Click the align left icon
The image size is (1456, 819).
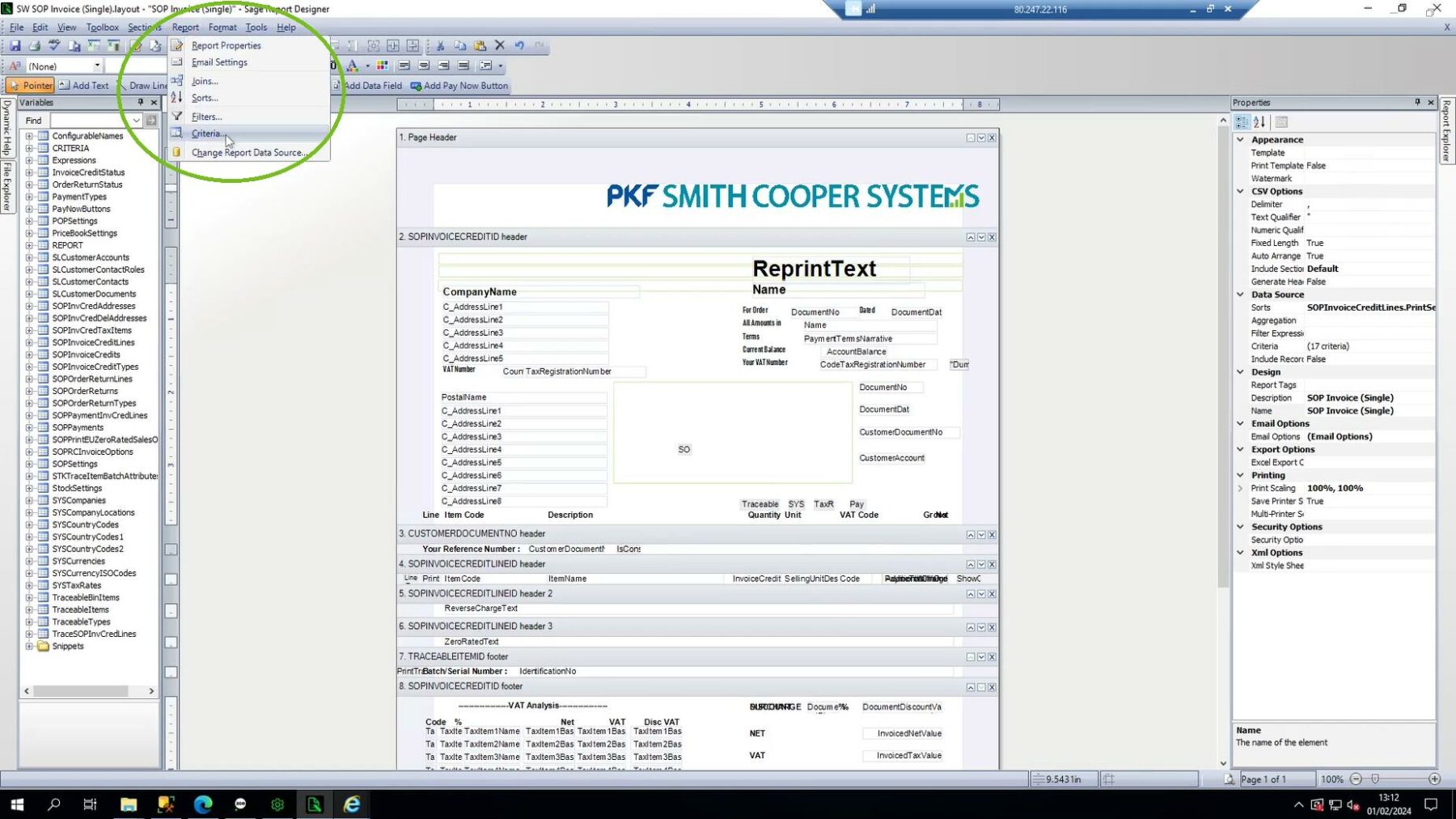point(404,66)
